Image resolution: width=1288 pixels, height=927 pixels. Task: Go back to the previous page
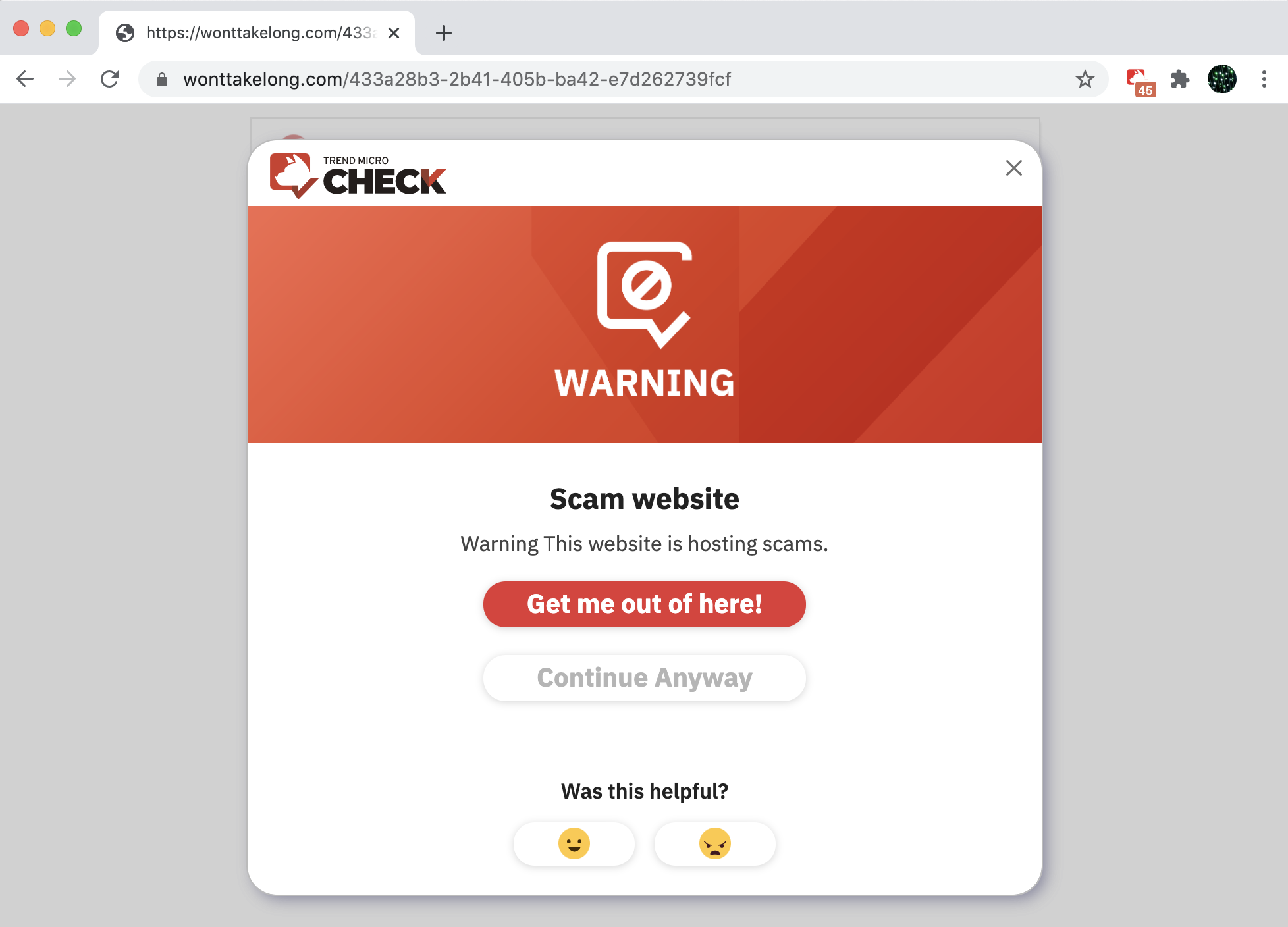pos(25,80)
